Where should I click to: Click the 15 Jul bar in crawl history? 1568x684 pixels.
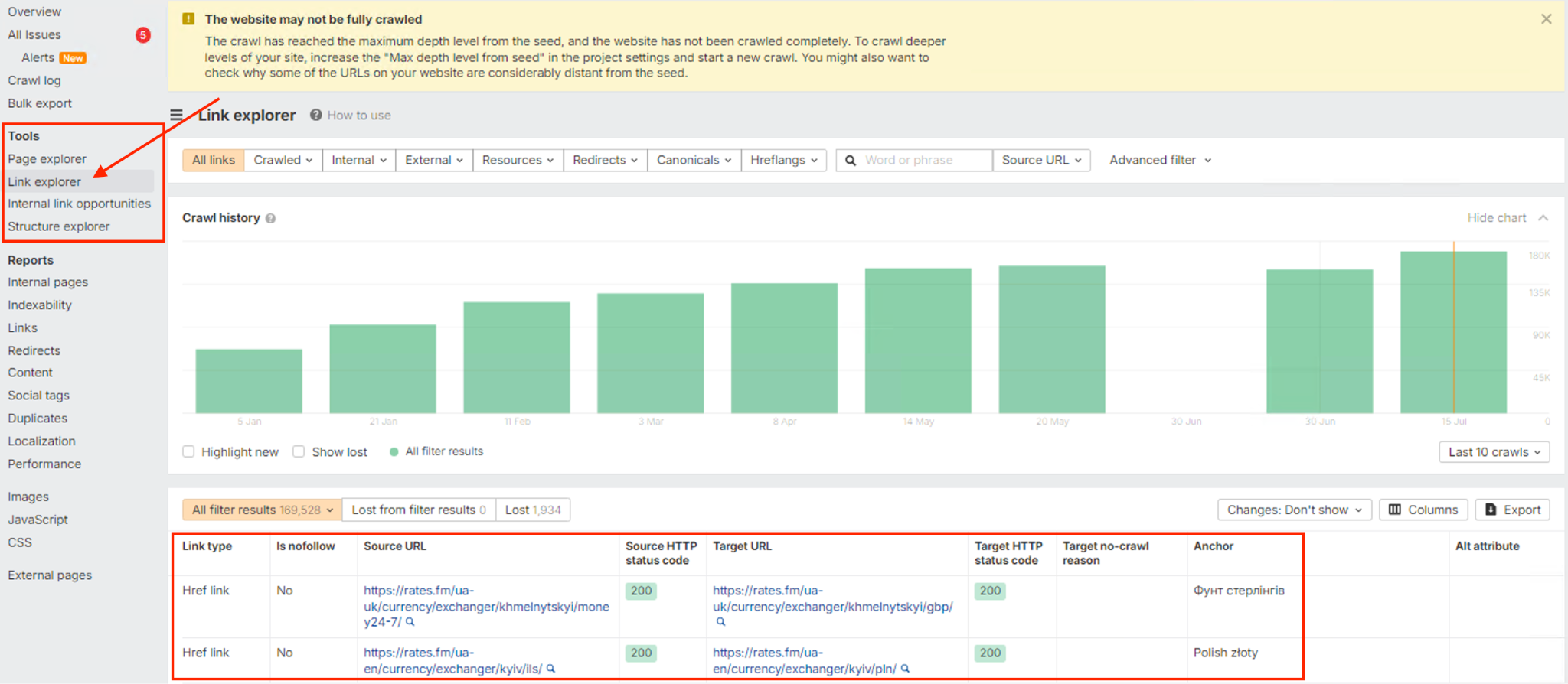tap(1452, 332)
